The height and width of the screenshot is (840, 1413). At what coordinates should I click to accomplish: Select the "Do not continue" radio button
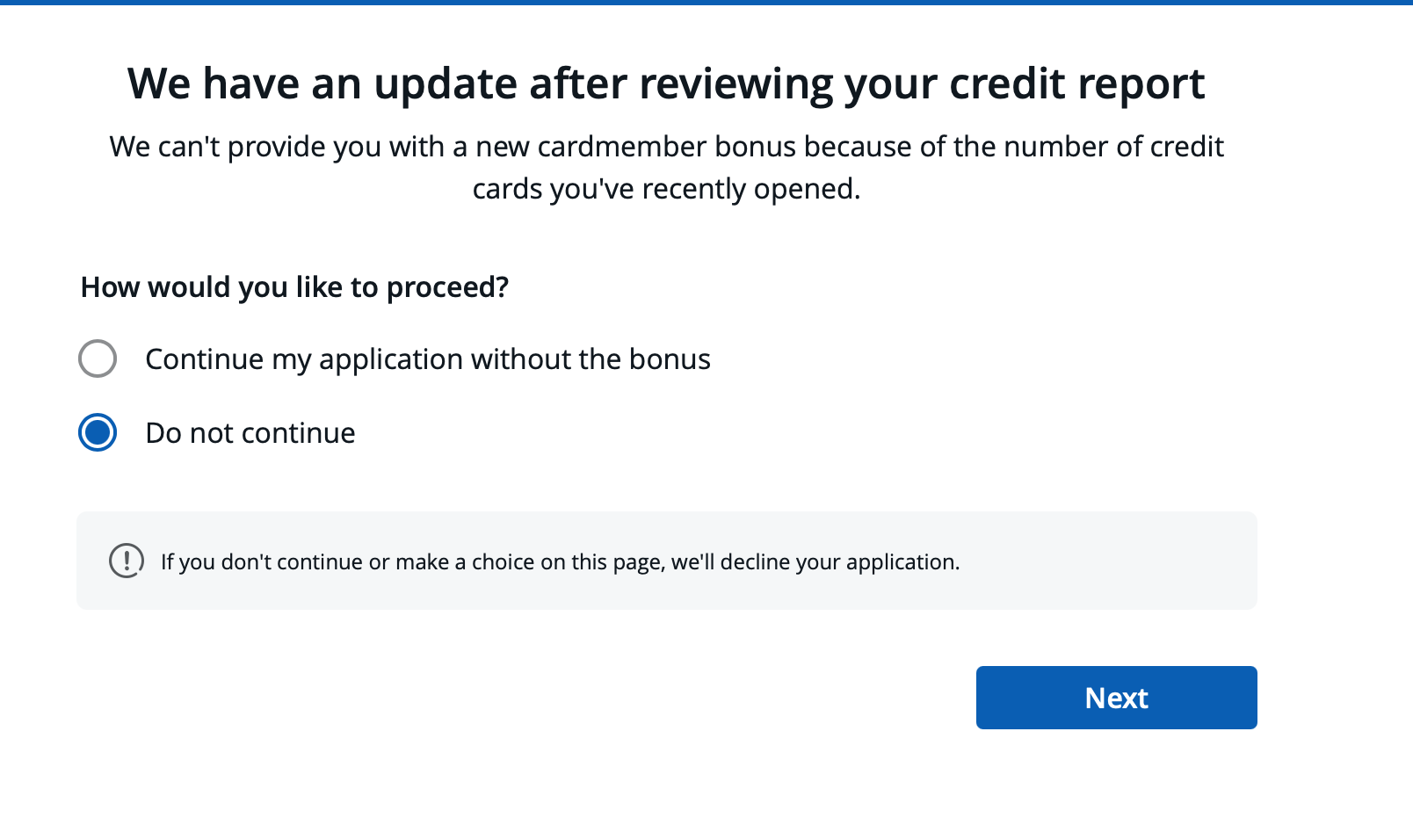(x=98, y=432)
